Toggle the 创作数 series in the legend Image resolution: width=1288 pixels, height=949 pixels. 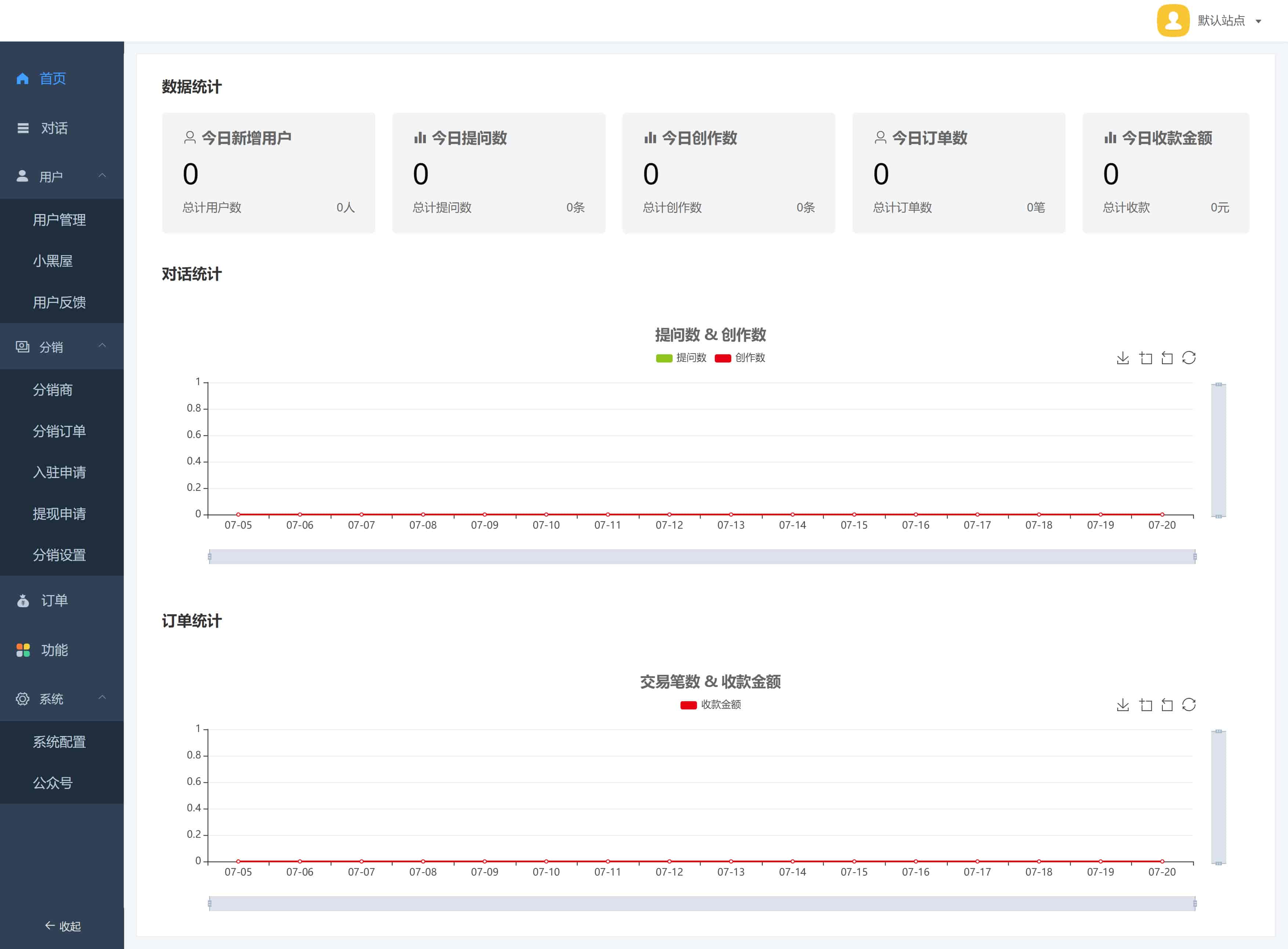(740, 358)
